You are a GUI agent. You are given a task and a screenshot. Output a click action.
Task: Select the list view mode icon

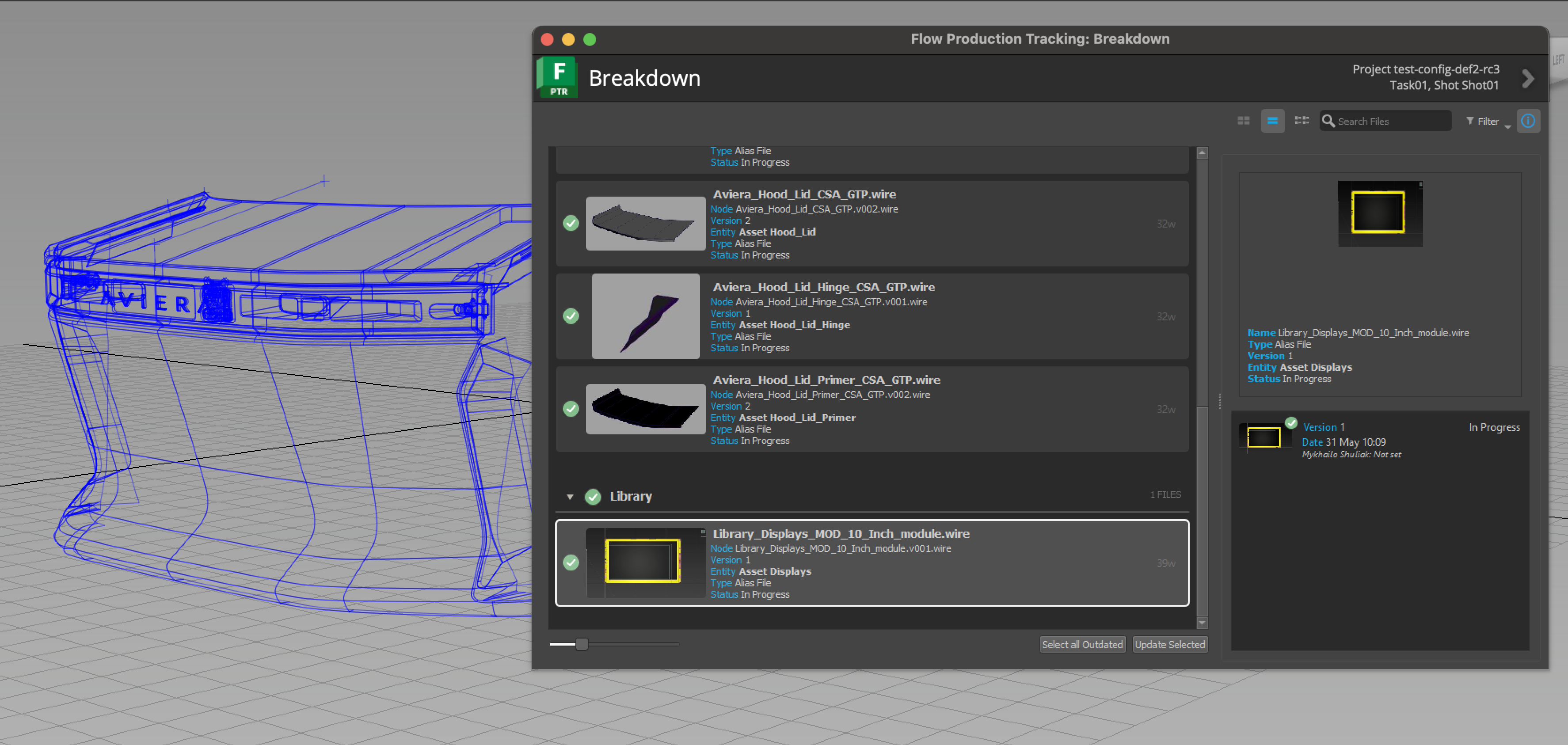pos(1272,121)
